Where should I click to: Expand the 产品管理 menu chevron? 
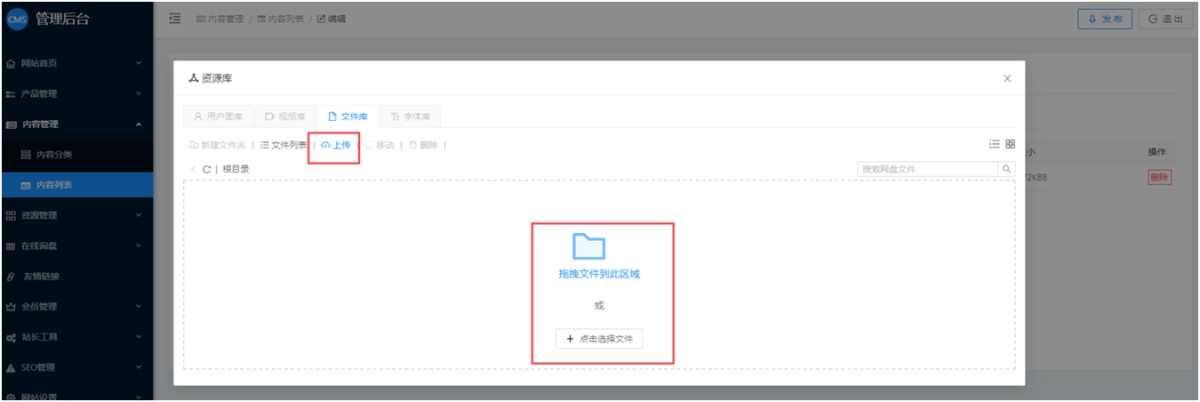pos(139,94)
